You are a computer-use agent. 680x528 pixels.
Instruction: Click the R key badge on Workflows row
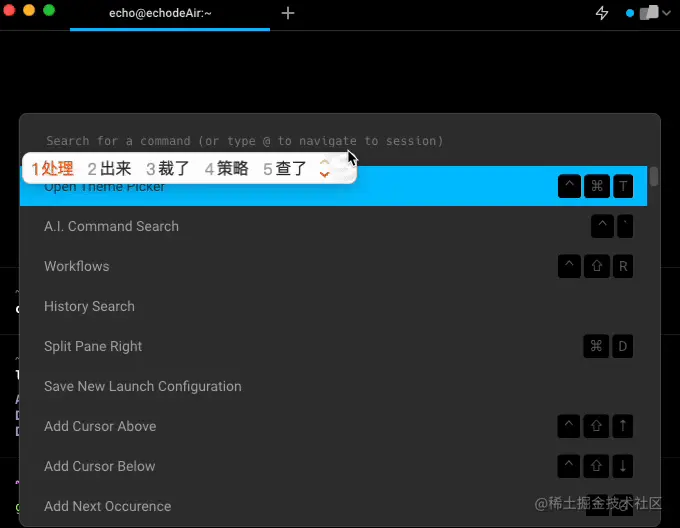623,266
